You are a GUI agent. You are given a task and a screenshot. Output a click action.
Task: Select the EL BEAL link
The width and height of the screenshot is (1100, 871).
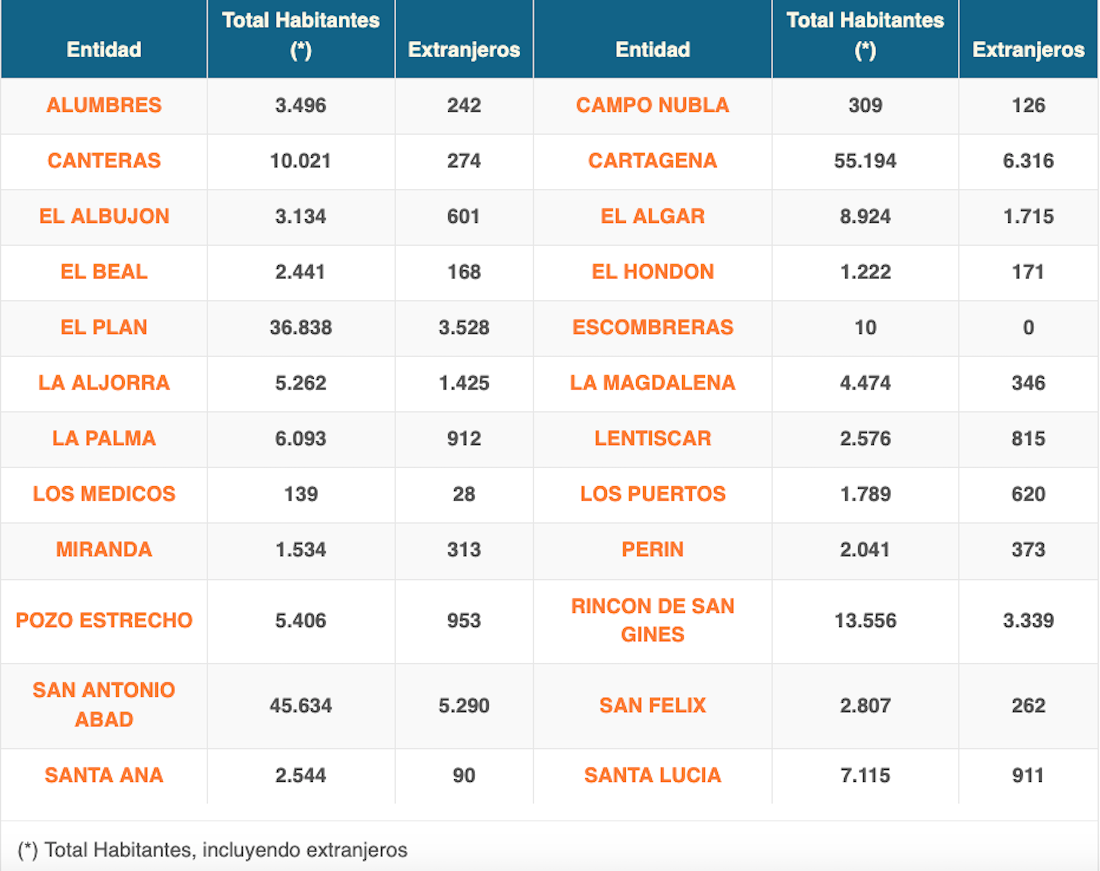[x=104, y=272]
